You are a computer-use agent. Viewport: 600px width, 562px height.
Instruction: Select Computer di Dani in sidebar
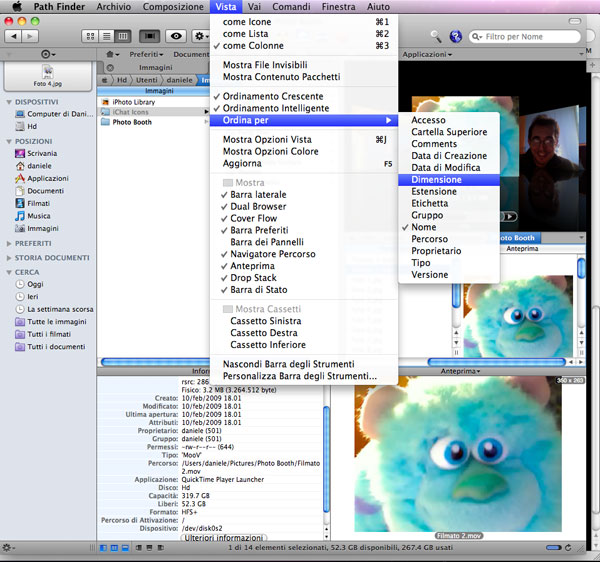tap(54, 114)
